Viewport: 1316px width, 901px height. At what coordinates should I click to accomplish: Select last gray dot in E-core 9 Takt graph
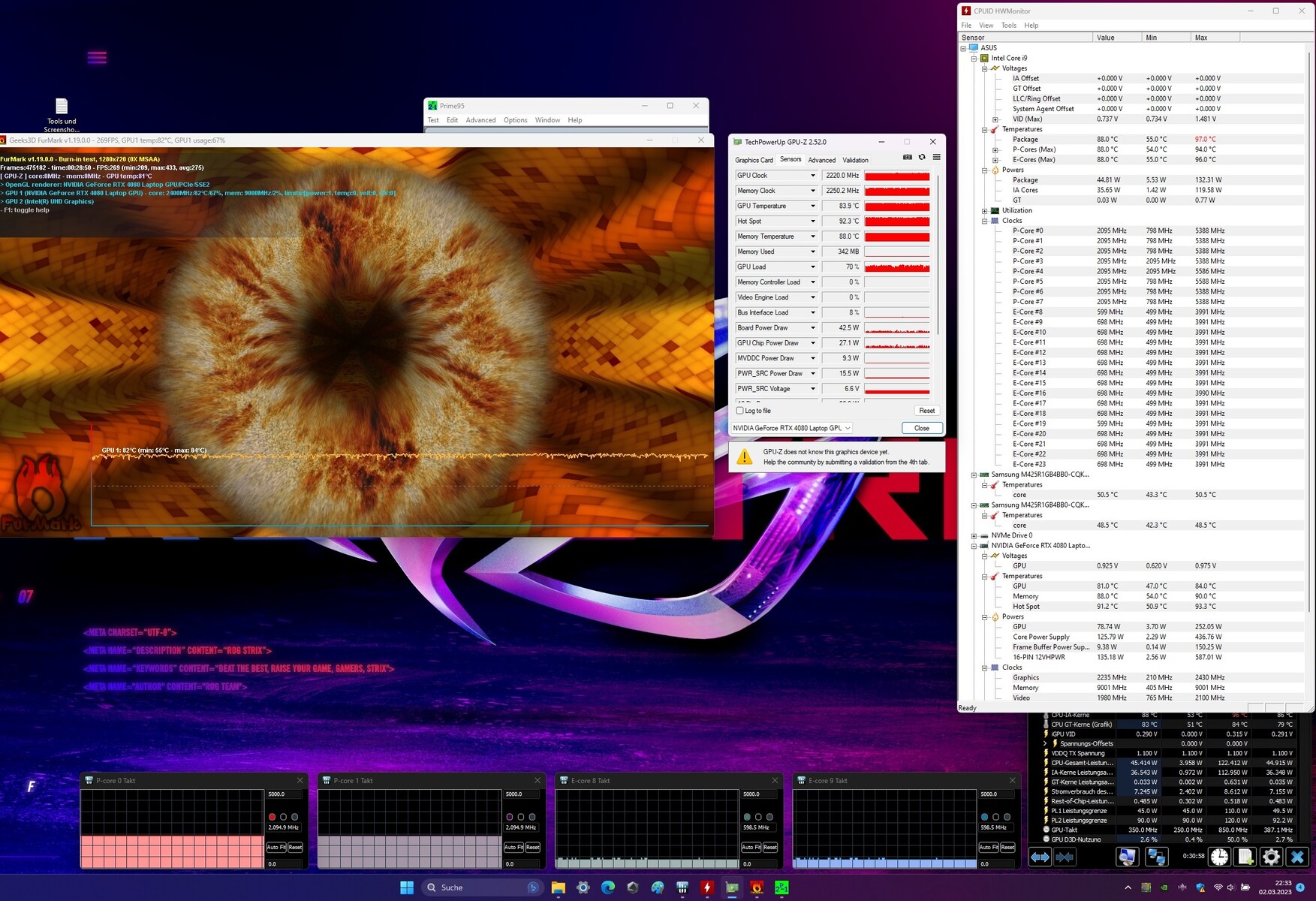coord(1007,817)
